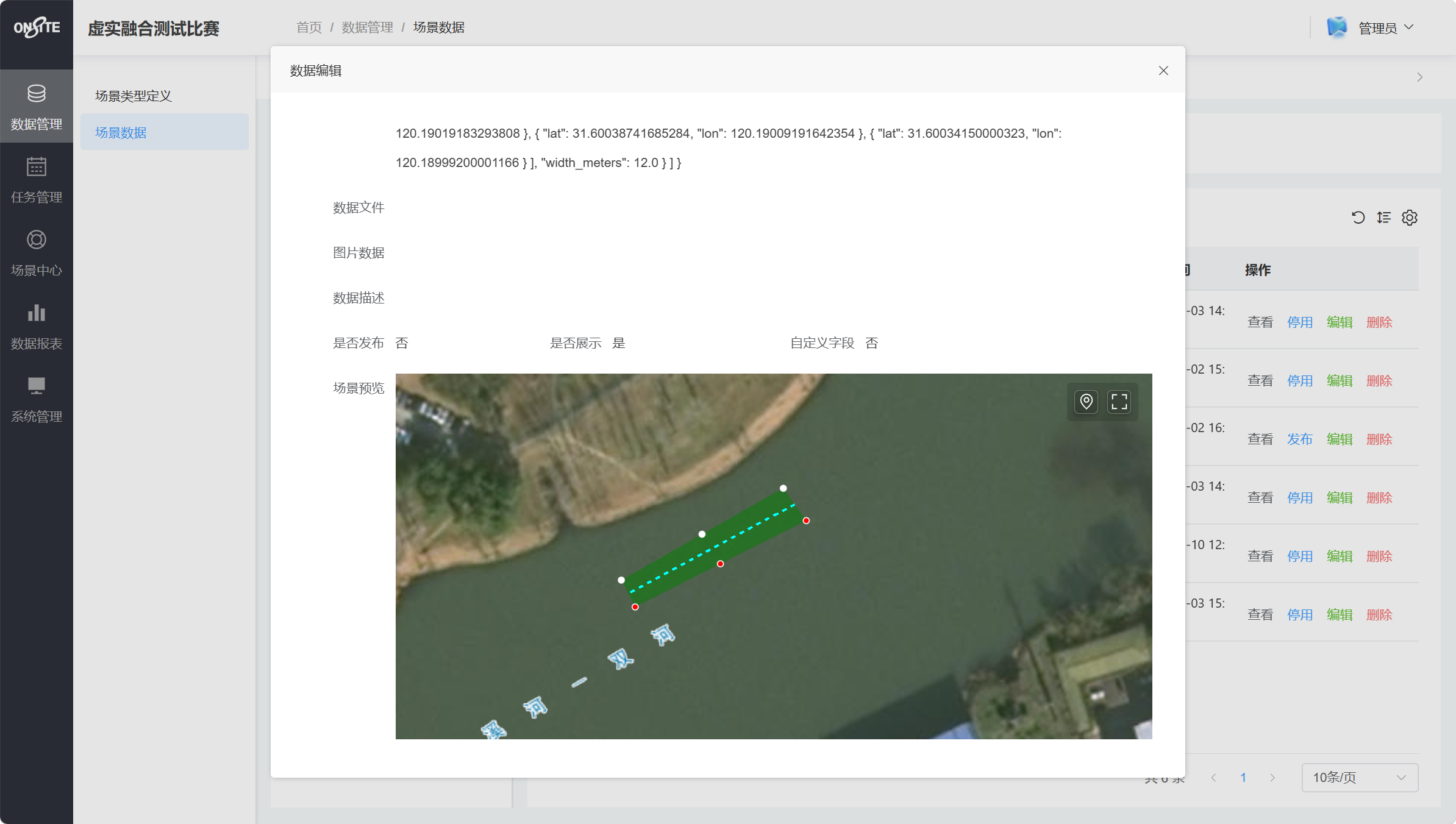This screenshot has height=824, width=1456.
Task: Go to the previous page arrow
Action: click(x=1214, y=778)
